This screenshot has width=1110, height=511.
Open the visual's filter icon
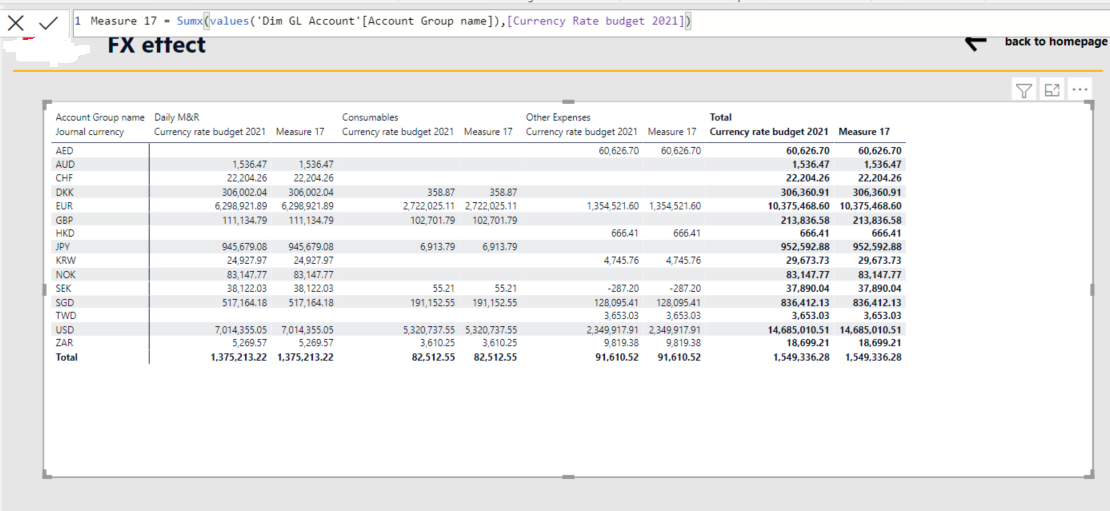coord(1024,90)
